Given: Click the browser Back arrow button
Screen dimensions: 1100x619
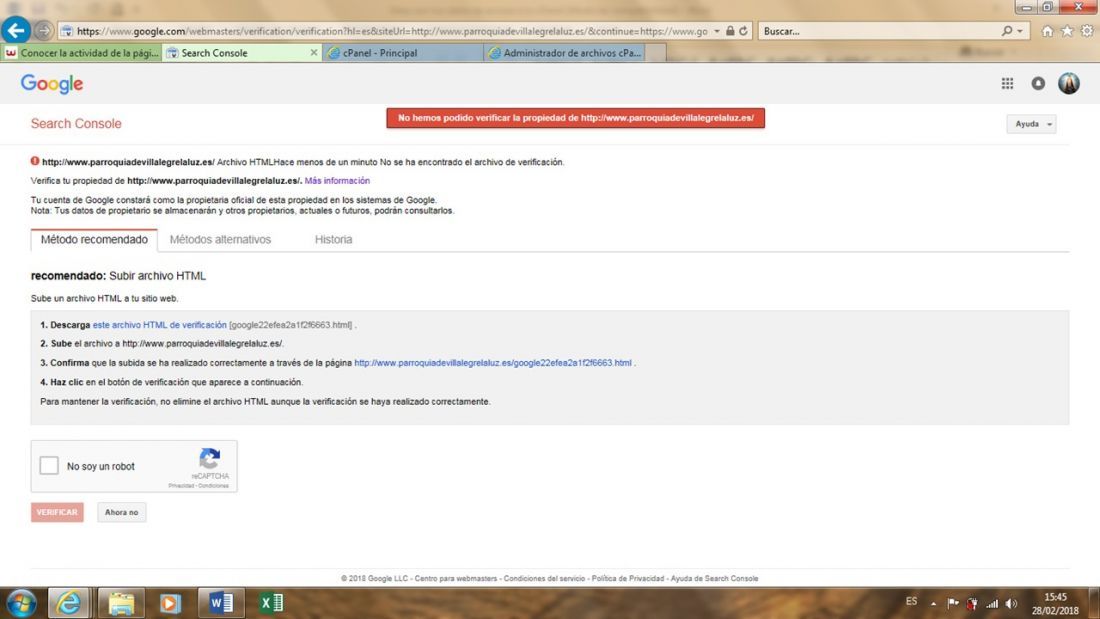Looking at the screenshot, I should coord(15,30).
